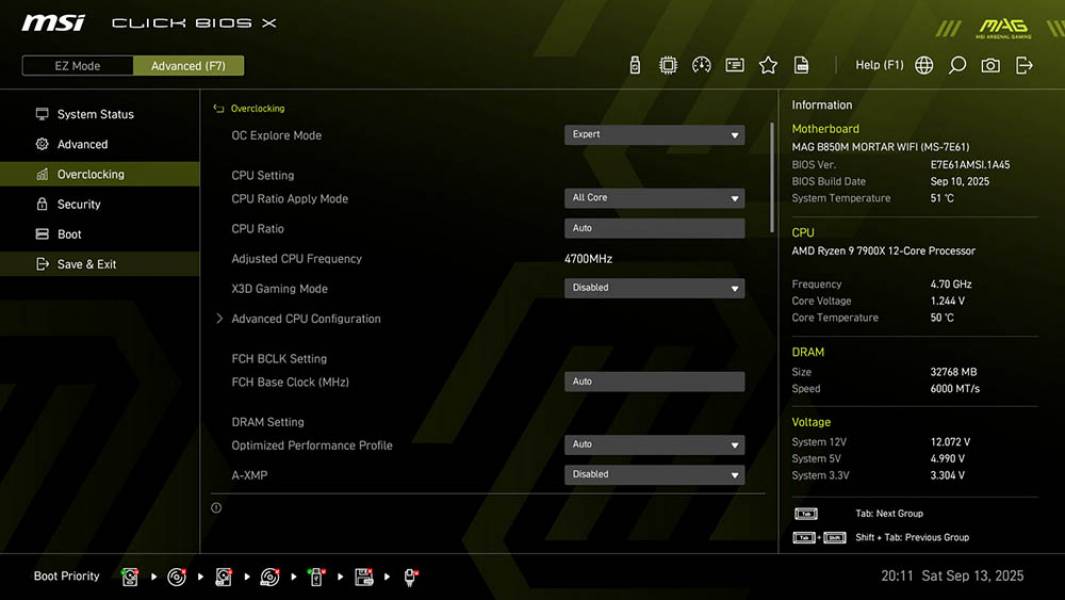The image size is (1065, 600).
Task: Open Hardware Monitor via the gauge icon
Action: [x=701, y=64]
